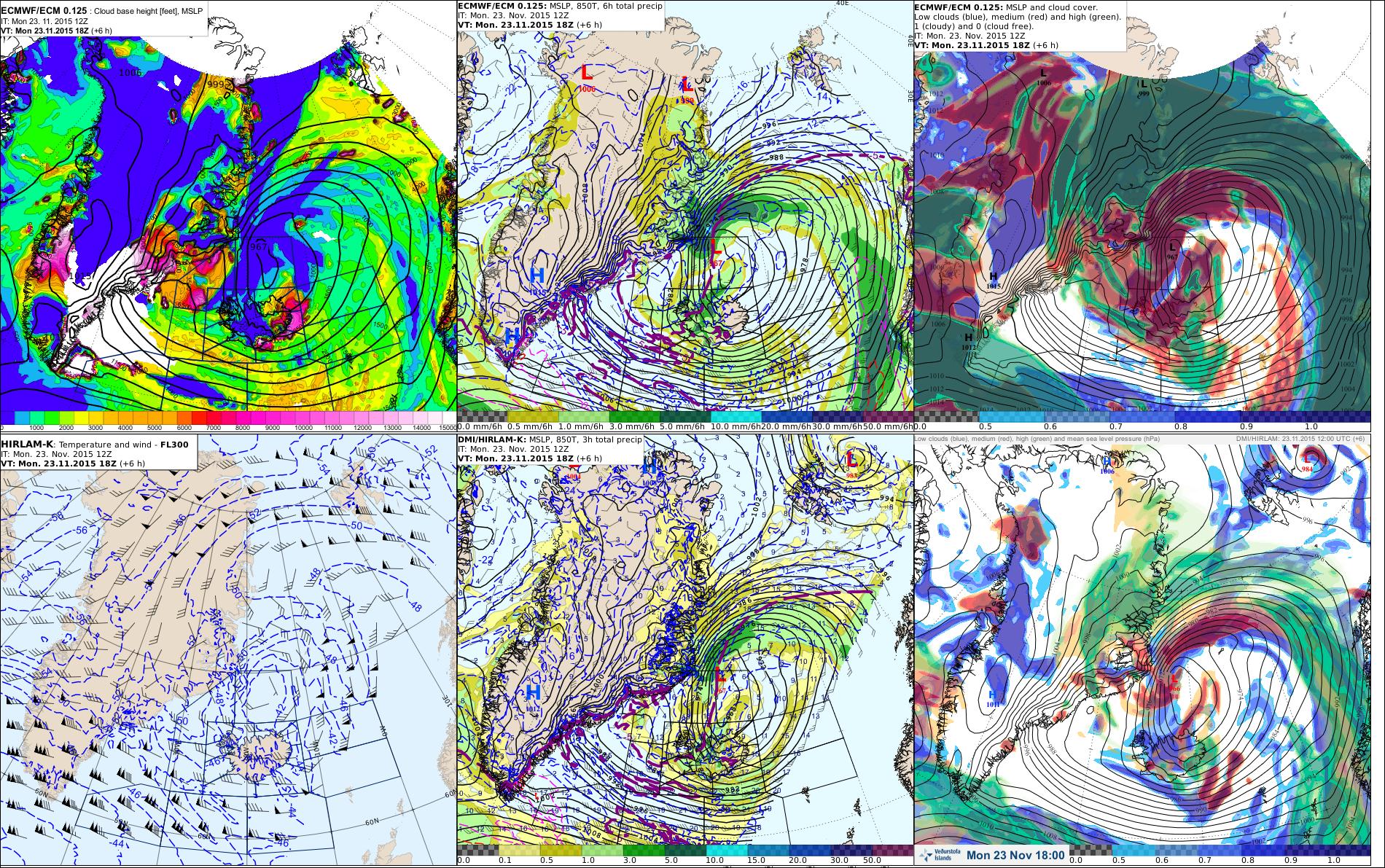The height and width of the screenshot is (868, 1385).
Task: Pick the 10.0 mm/6h cyan swatch in ECMWF legend
Action: tap(735, 415)
